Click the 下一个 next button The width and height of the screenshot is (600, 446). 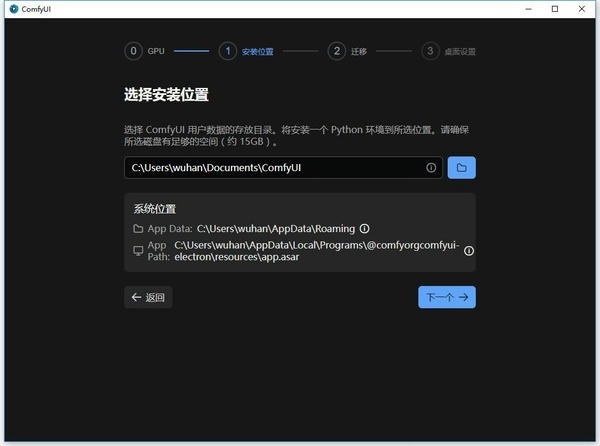click(447, 297)
